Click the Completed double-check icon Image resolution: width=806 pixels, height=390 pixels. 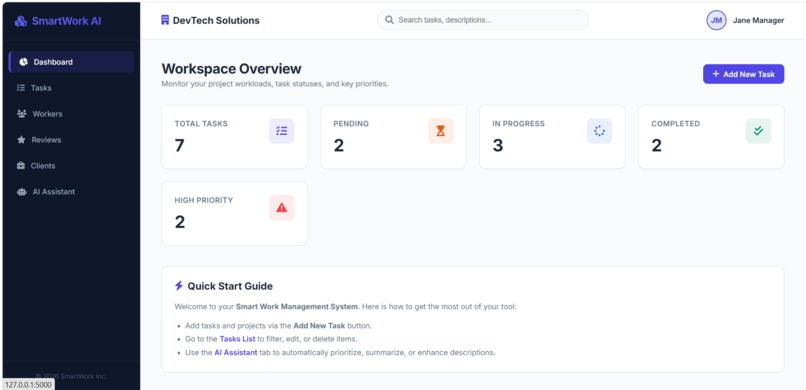[758, 131]
